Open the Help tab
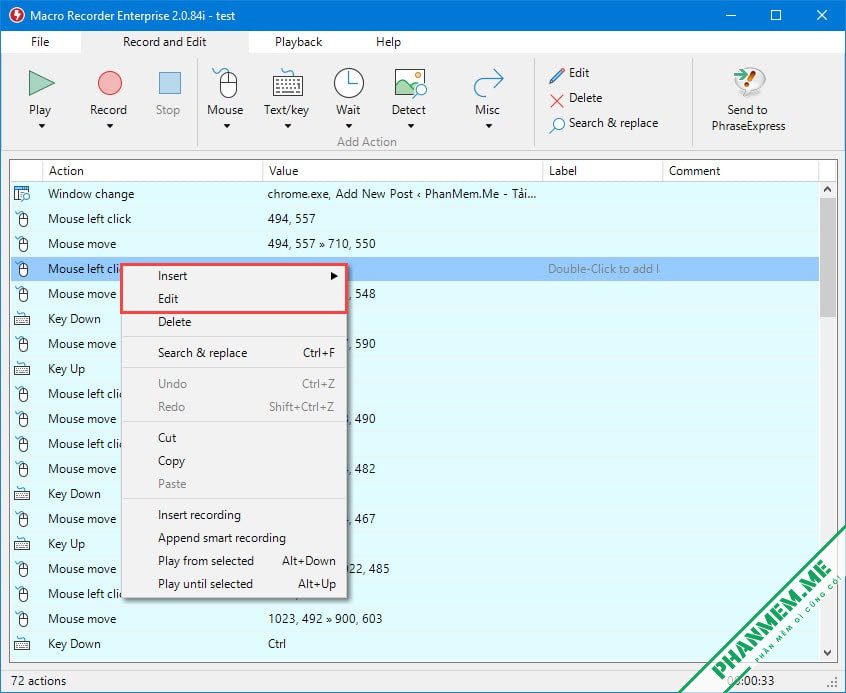Image resolution: width=846 pixels, height=693 pixels. tap(388, 42)
